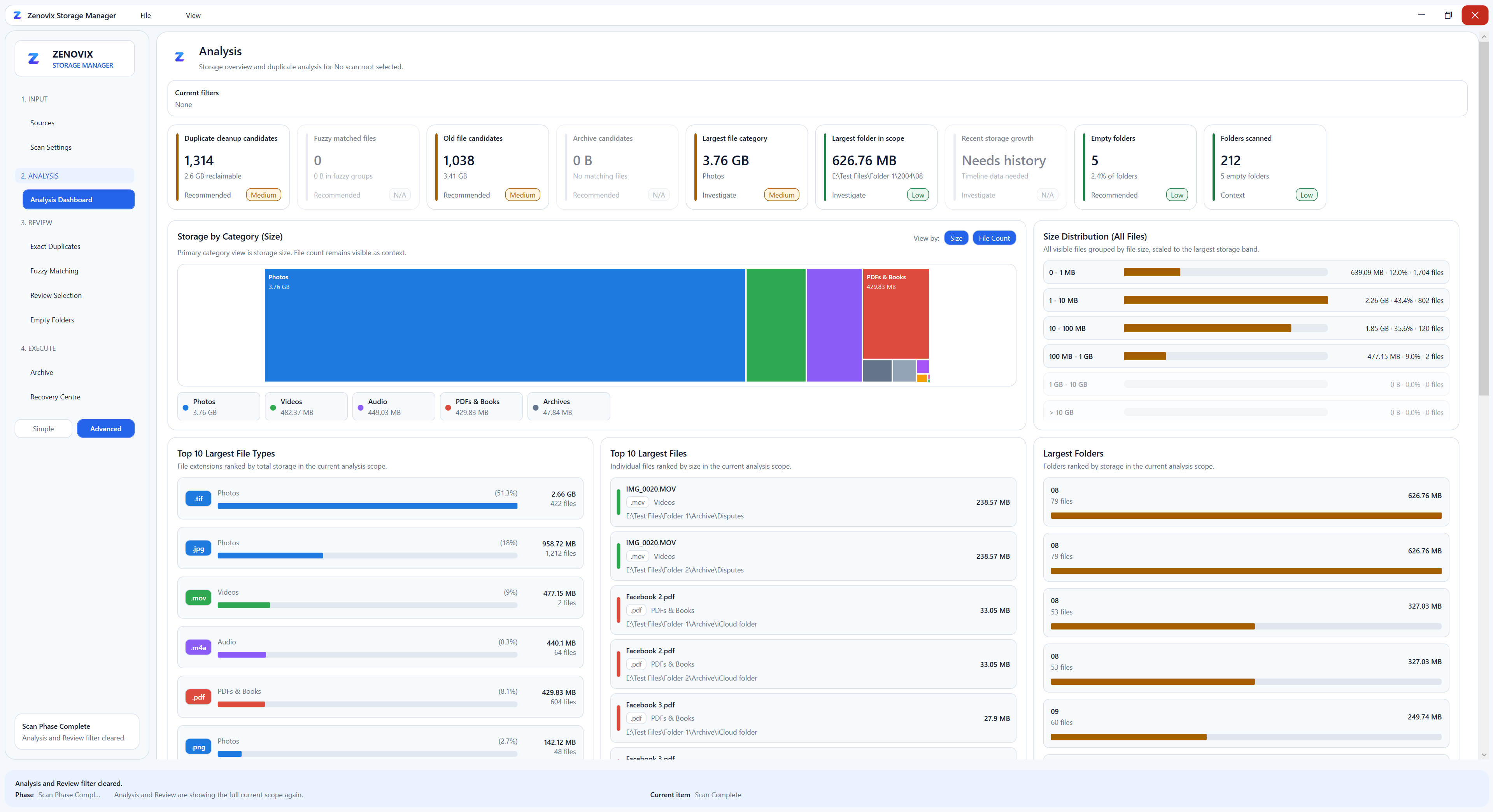This screenshot has height=812, width=1493.
Task: Click the Zenovix logo icon in title bar
Action: click(x=18, y=16)
